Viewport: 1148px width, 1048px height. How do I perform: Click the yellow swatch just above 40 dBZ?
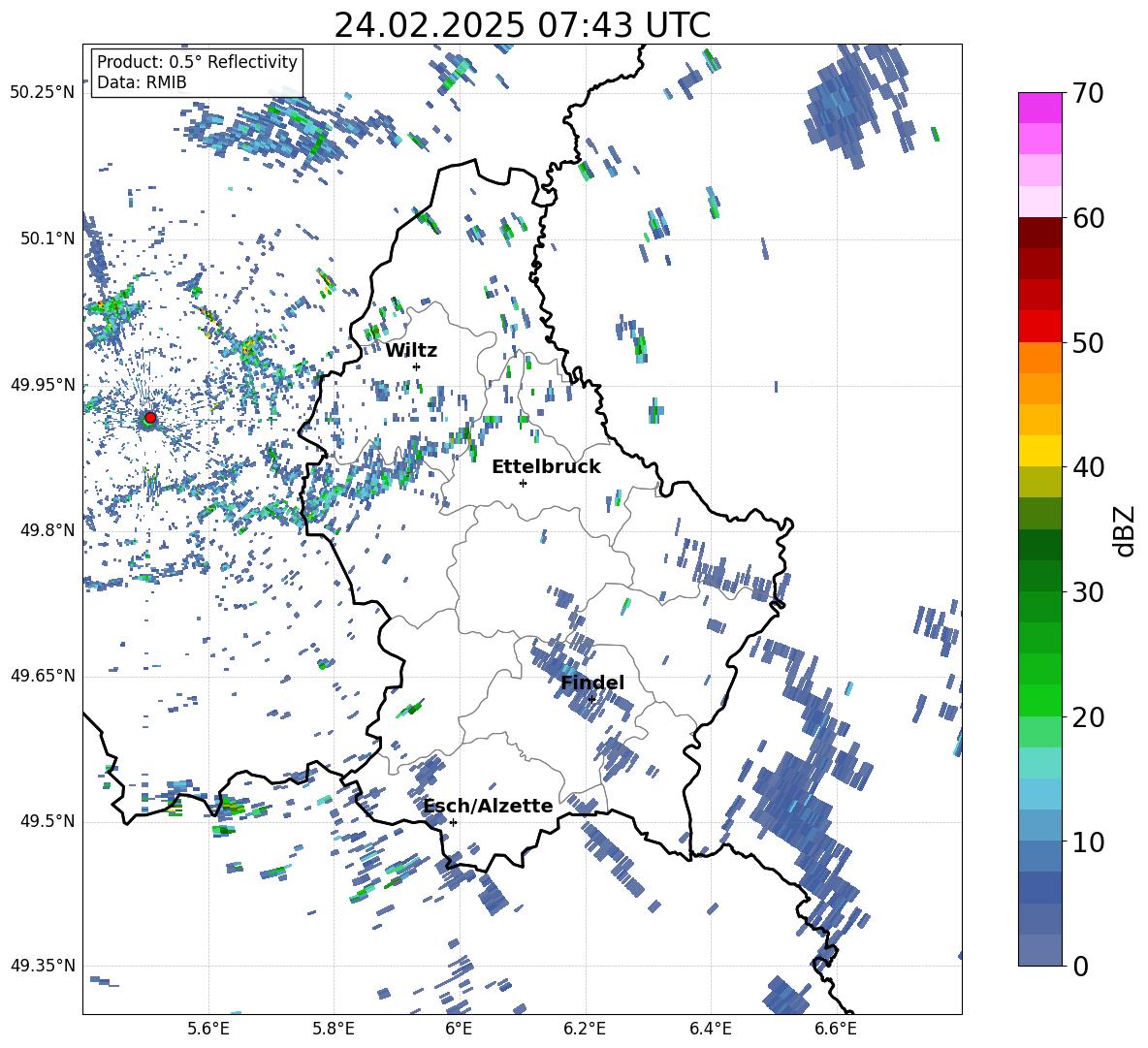pos(1039,451)
